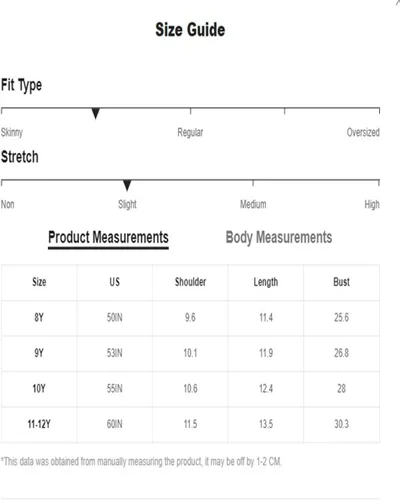The width and height of the screenshot is (400, 500).
Task: Click the Oversized label on Fit Type scale
Action: 363,132
